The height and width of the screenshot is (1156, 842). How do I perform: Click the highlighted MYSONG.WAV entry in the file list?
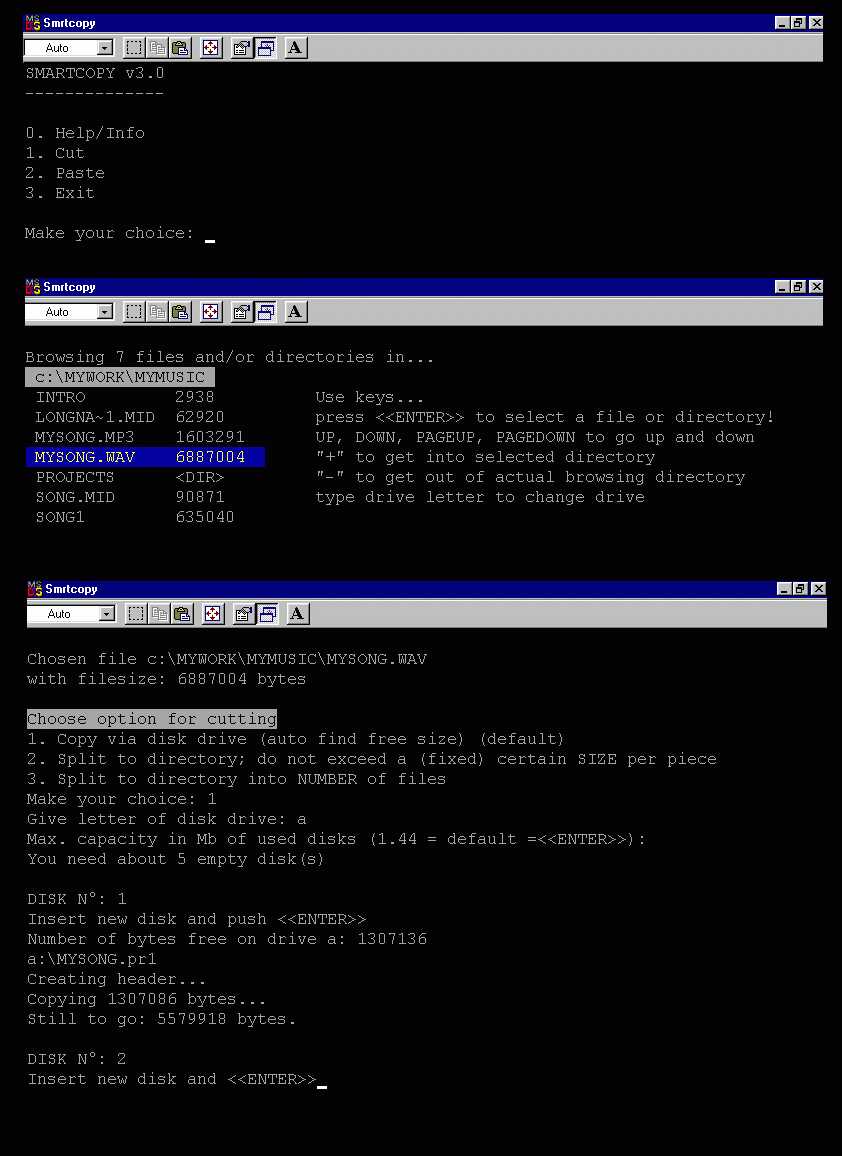click(x=85, y=457)
